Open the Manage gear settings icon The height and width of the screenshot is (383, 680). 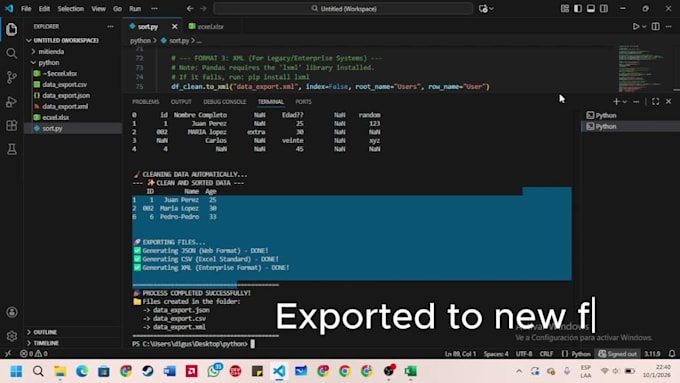[12, 335]
